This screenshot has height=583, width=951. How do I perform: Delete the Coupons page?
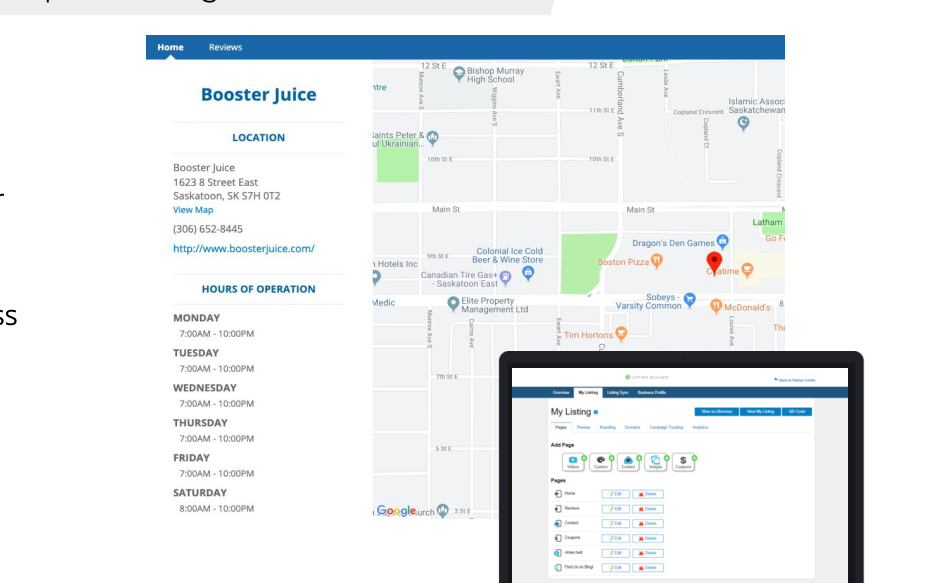click(648, 538)
